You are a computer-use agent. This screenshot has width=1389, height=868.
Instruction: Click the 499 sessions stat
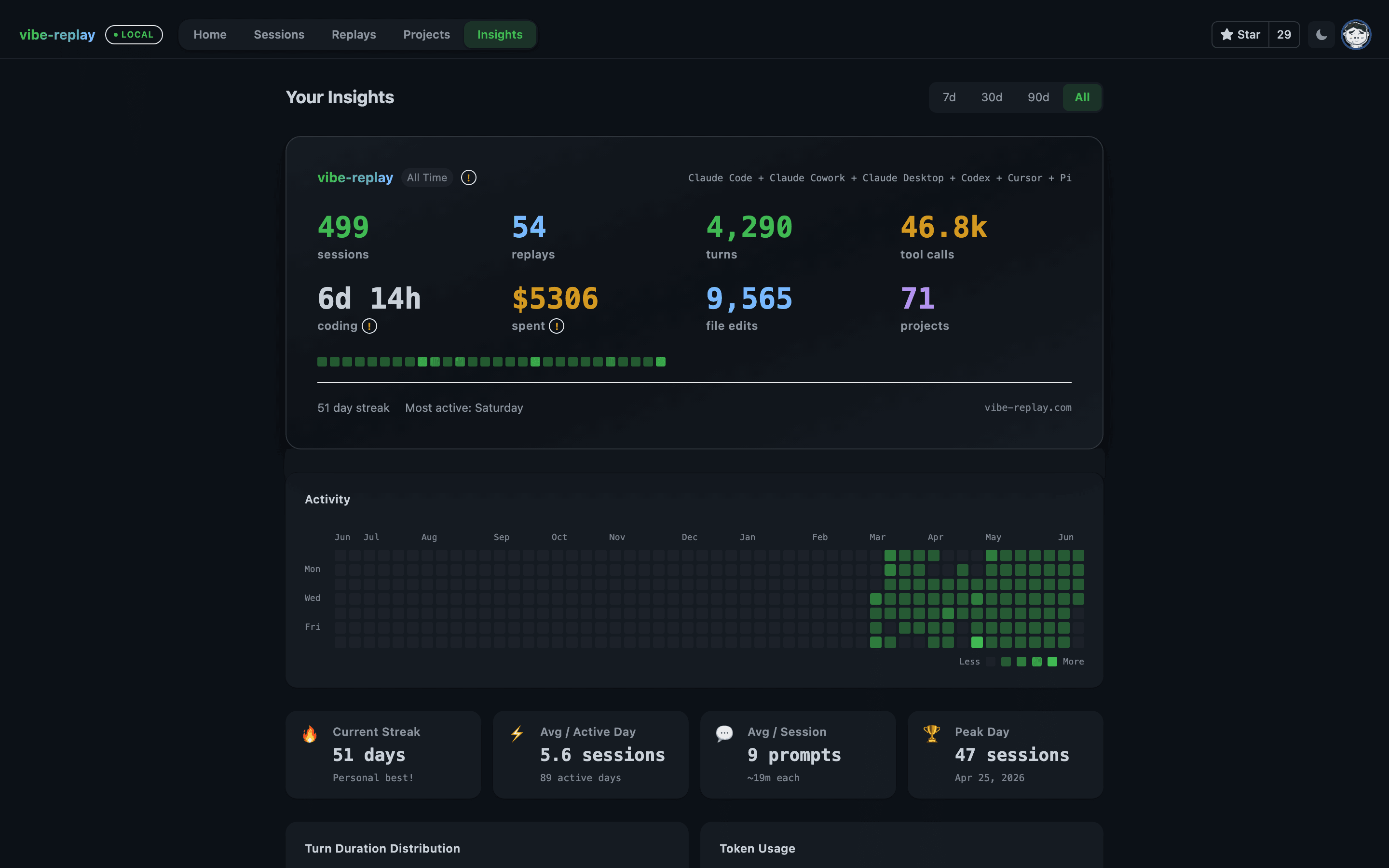(x=343, y=236)
